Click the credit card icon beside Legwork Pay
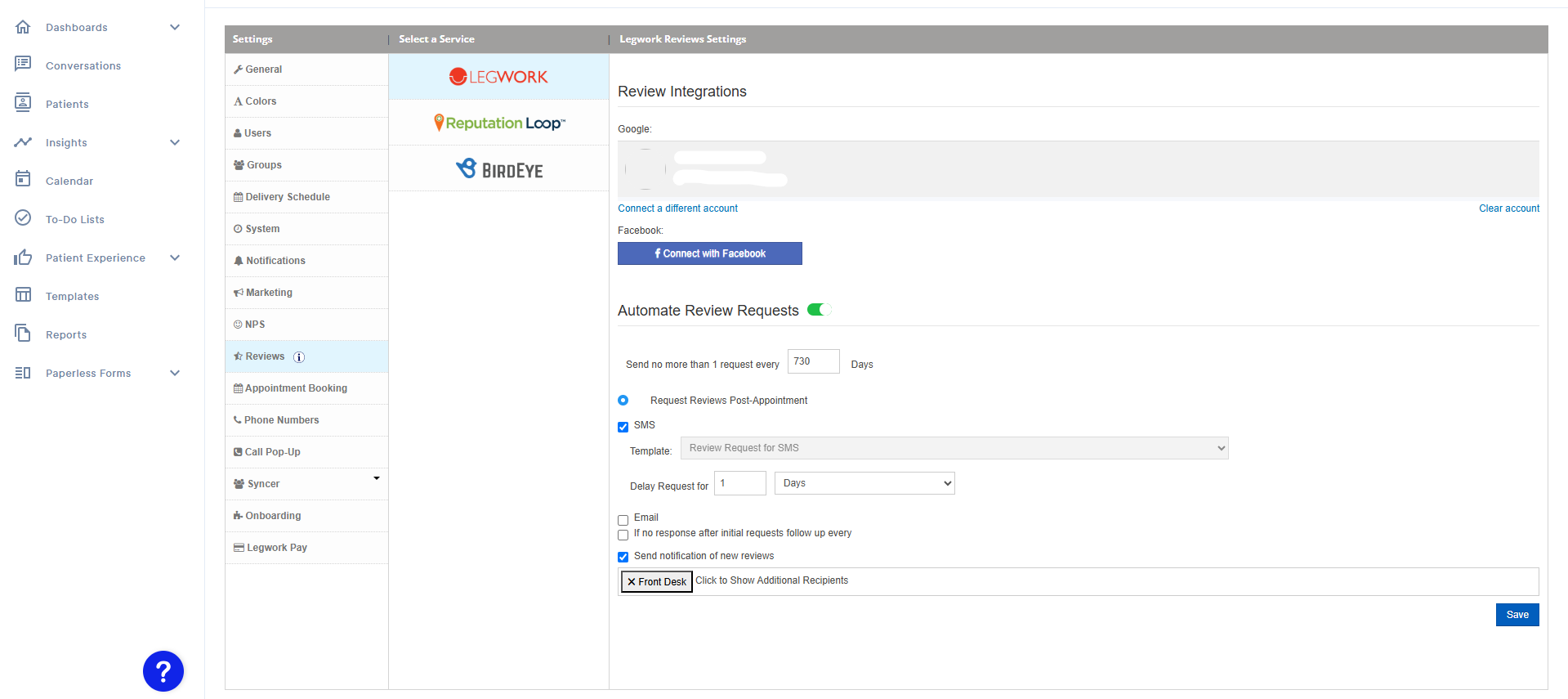The image size is (1568, 699). point(239,548)
